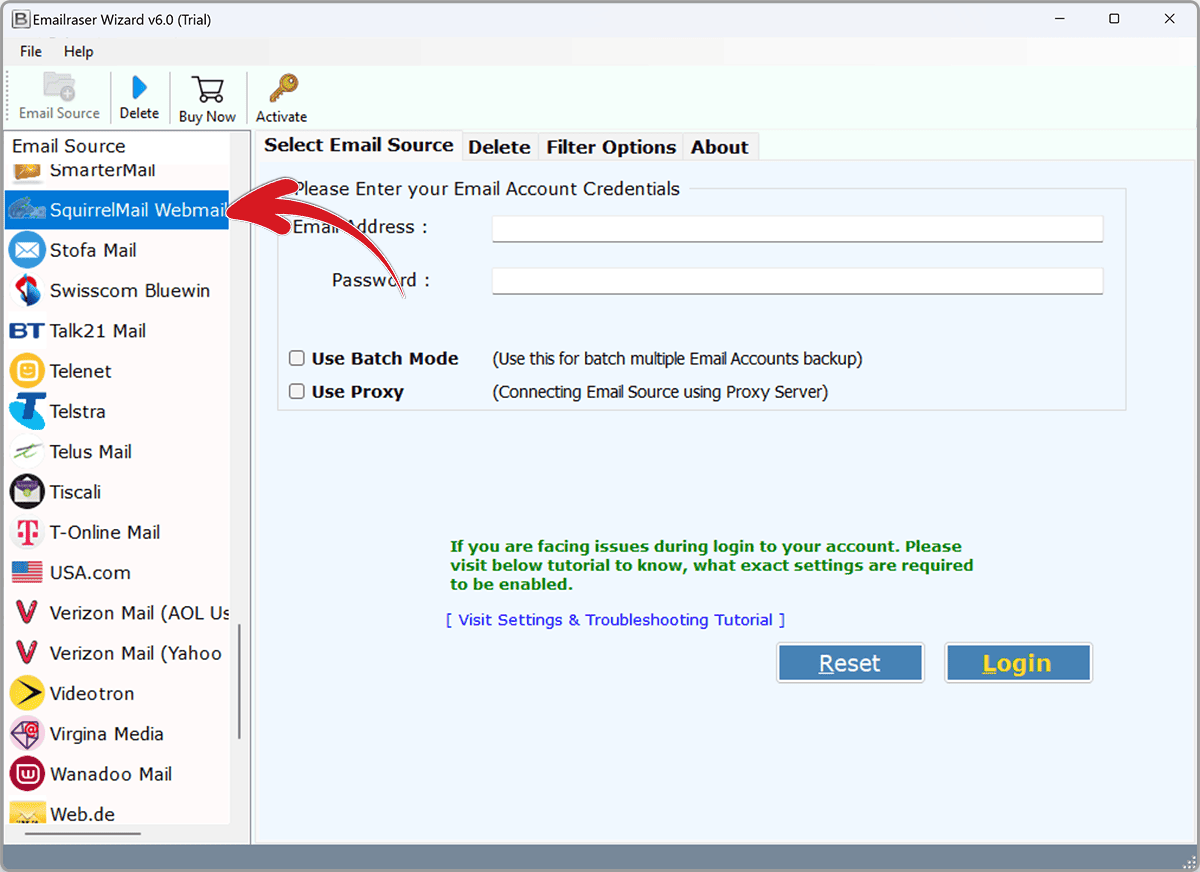The image size is (1200, 872).
Task: Click the Reset button
Action: (x=850, y=663)
